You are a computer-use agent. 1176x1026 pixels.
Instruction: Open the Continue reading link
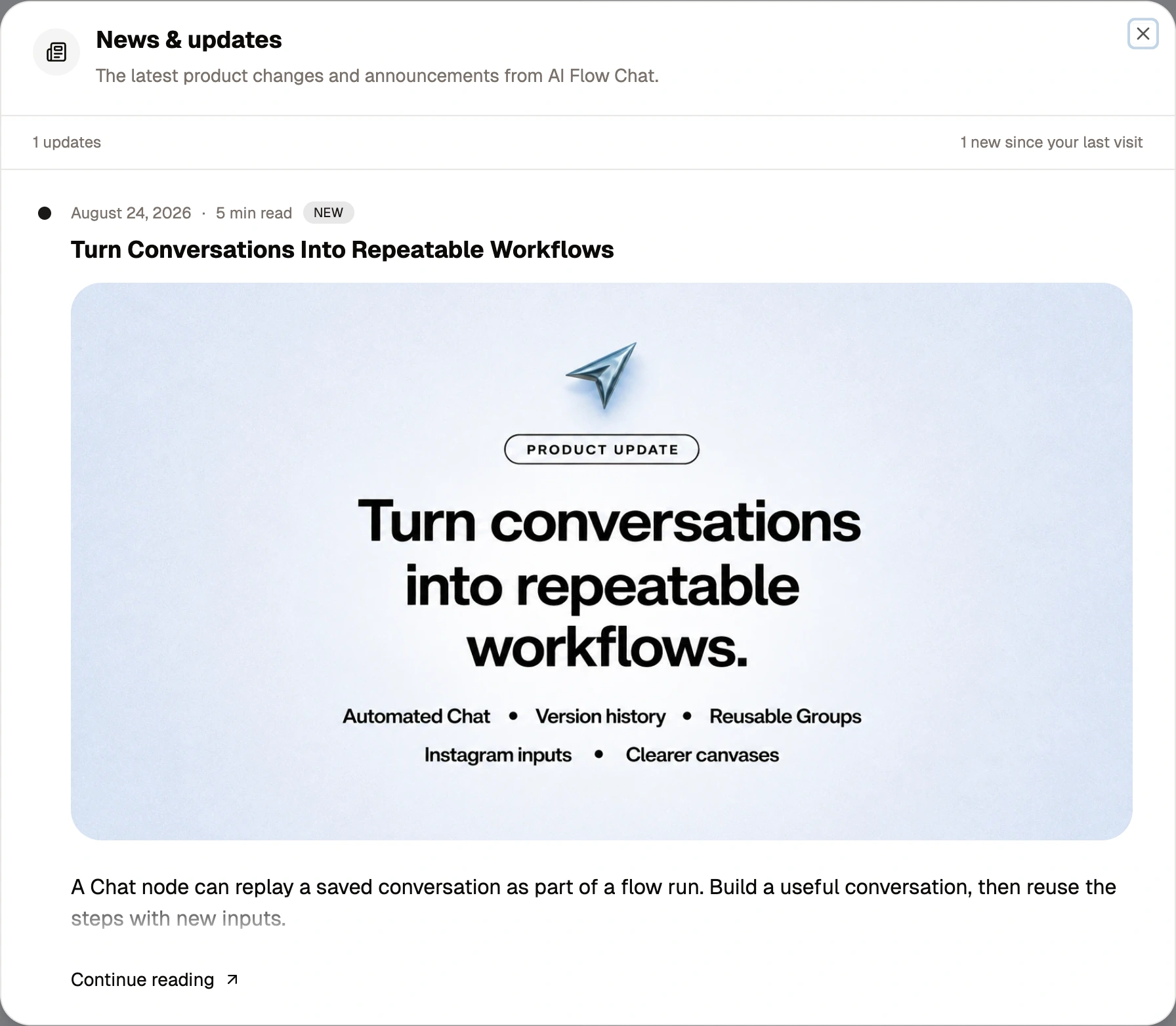pyautogui.click(x=155, y=979)
